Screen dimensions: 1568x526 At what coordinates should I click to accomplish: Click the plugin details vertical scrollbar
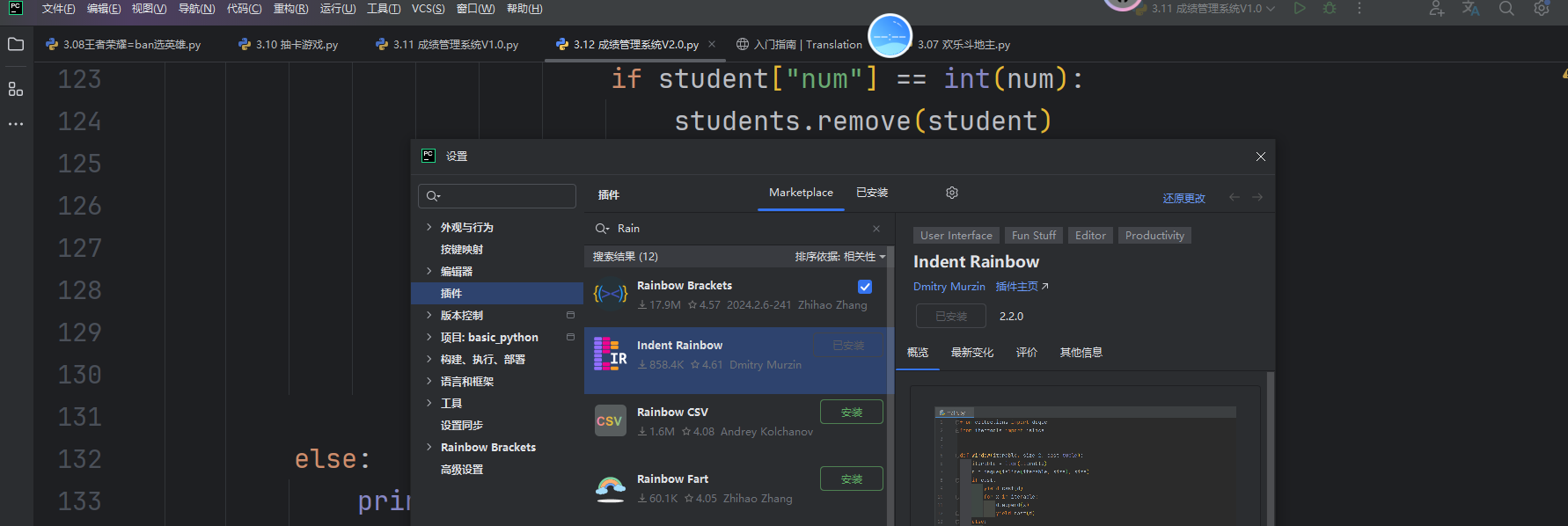coord(1270,449)
